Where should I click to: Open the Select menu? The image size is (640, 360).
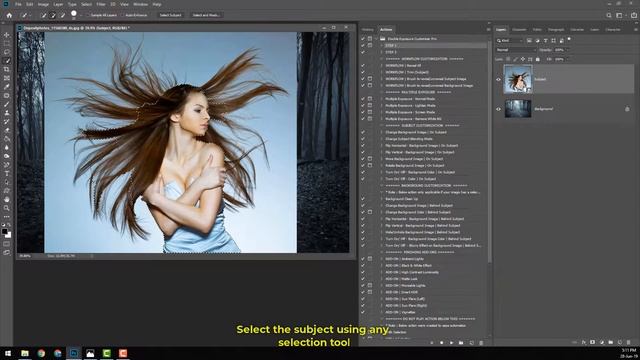point(87,4)
